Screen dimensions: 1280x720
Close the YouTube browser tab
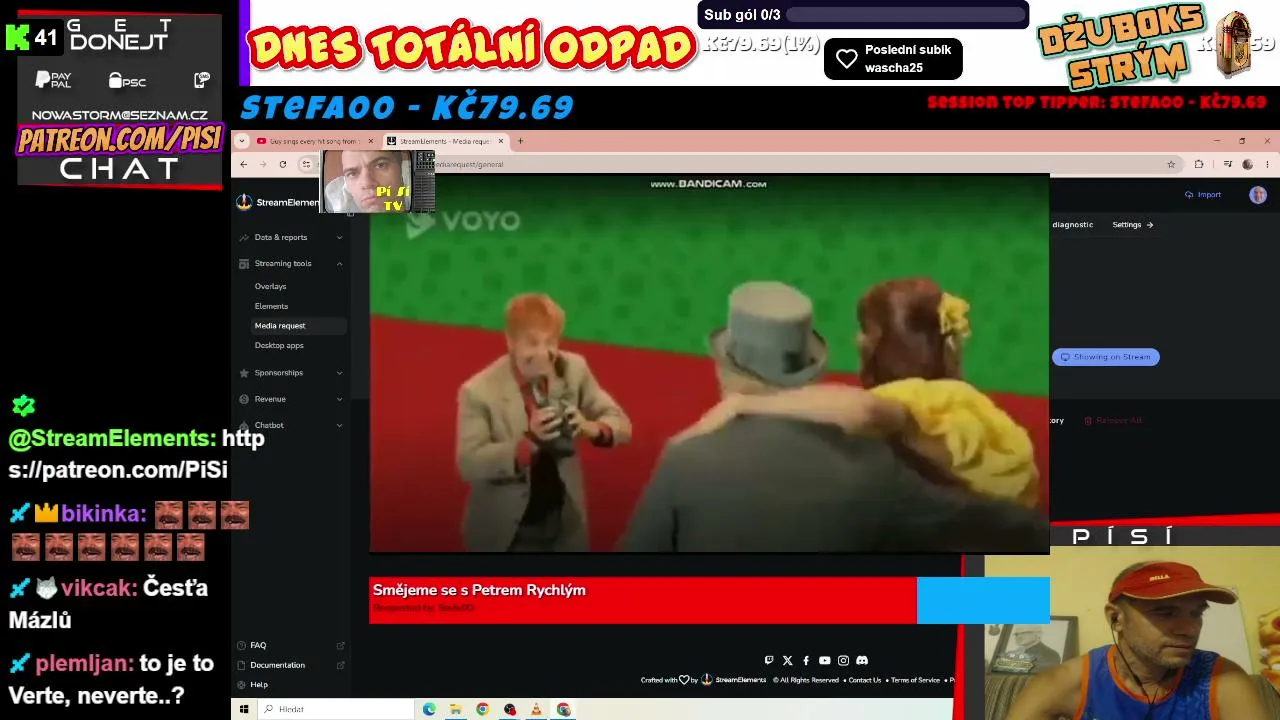click(370, 141)
